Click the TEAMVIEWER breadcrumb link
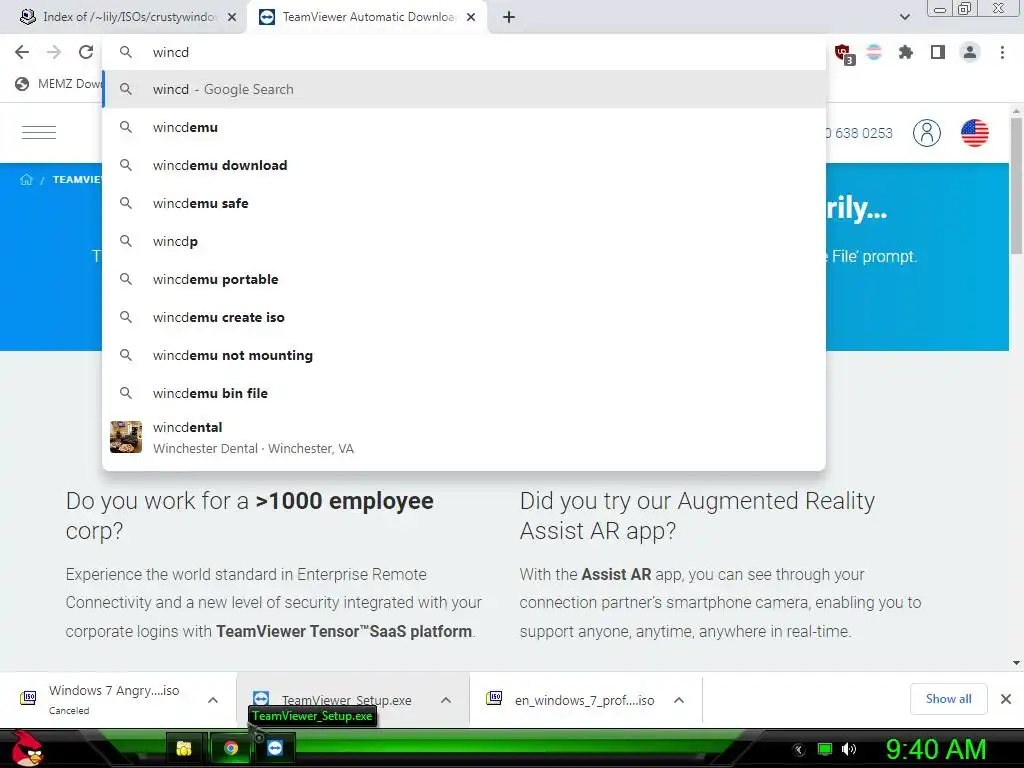The height and width of the screenshot is (768, 1024). point(77,180)
